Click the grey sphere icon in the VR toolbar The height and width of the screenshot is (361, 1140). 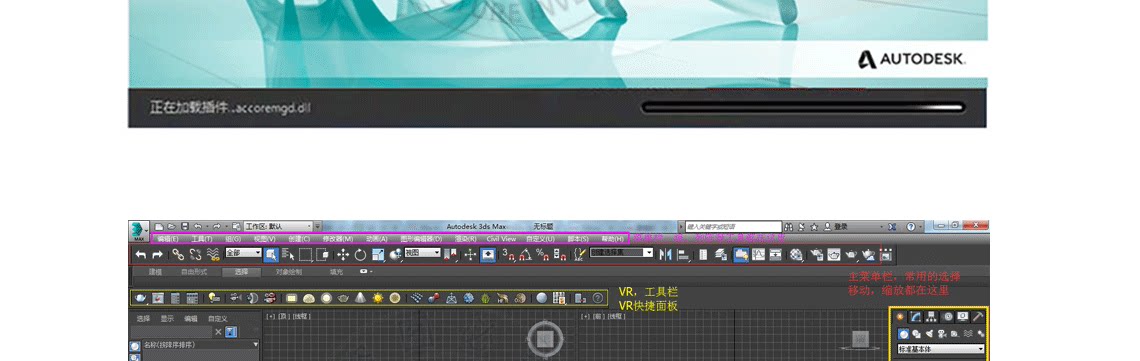point(542,298)
